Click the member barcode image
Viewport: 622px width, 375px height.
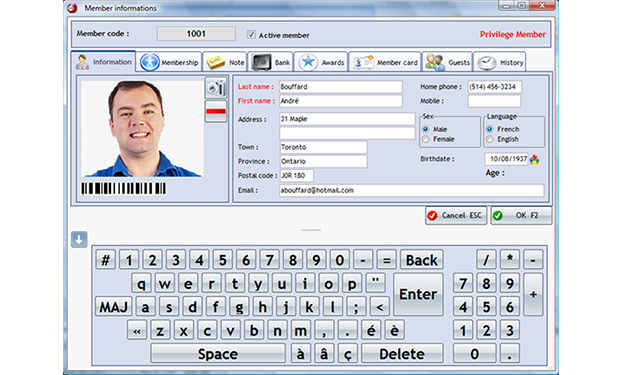pyautogui.click(x=124, y=188)
